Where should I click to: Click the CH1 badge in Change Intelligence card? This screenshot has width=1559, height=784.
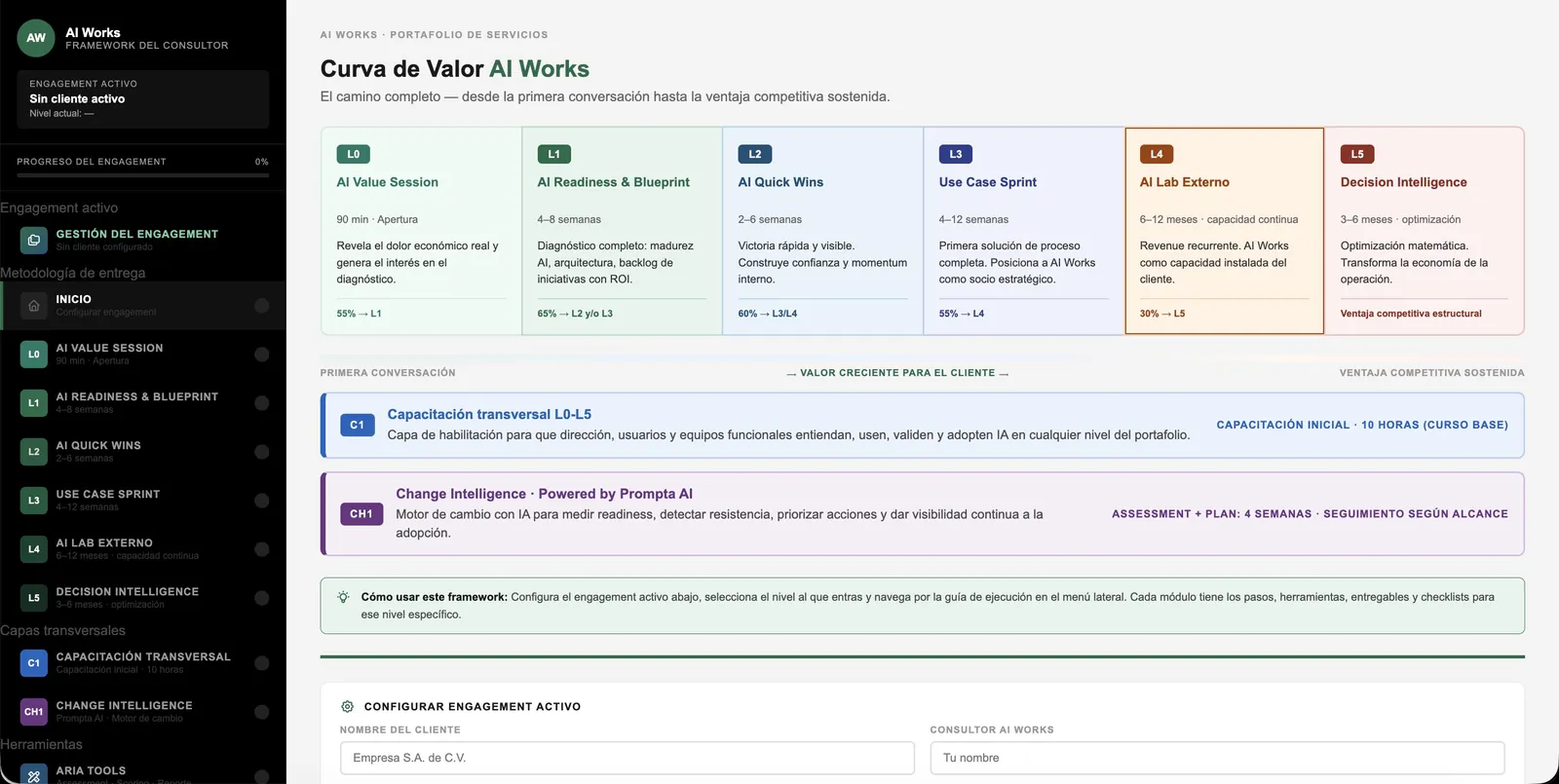pyautogui.click(x=361, y=513)
